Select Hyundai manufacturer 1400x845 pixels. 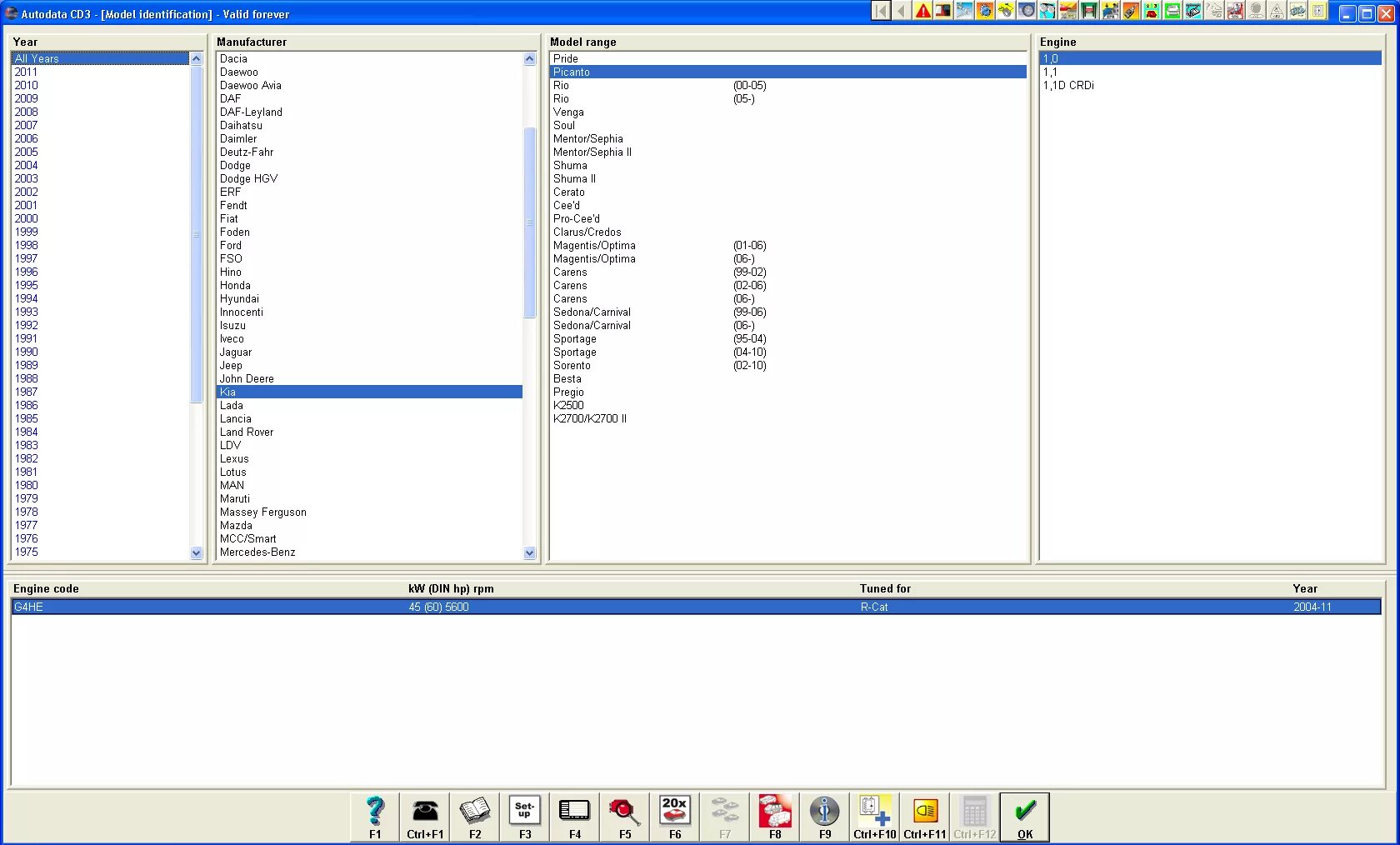[x=369, y=299]
